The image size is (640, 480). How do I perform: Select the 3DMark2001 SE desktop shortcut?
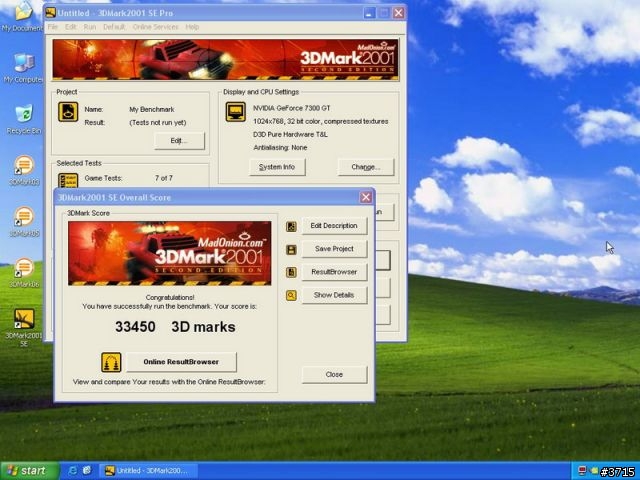[24, 327]
